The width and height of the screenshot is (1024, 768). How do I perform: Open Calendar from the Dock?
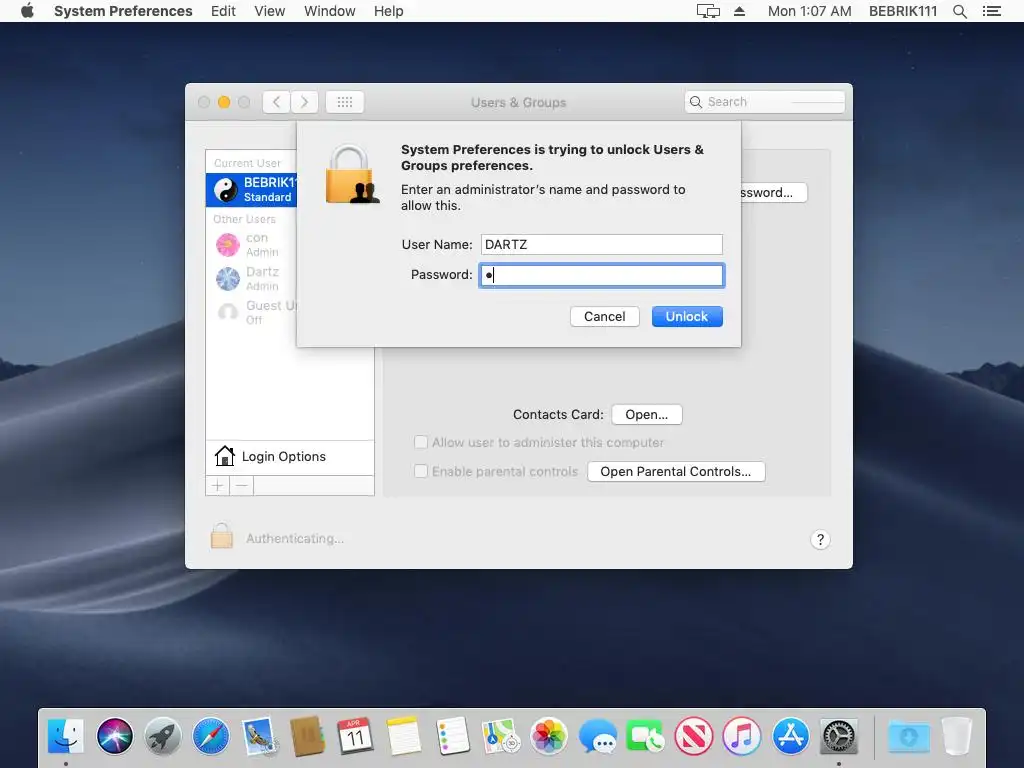(355, 737)
